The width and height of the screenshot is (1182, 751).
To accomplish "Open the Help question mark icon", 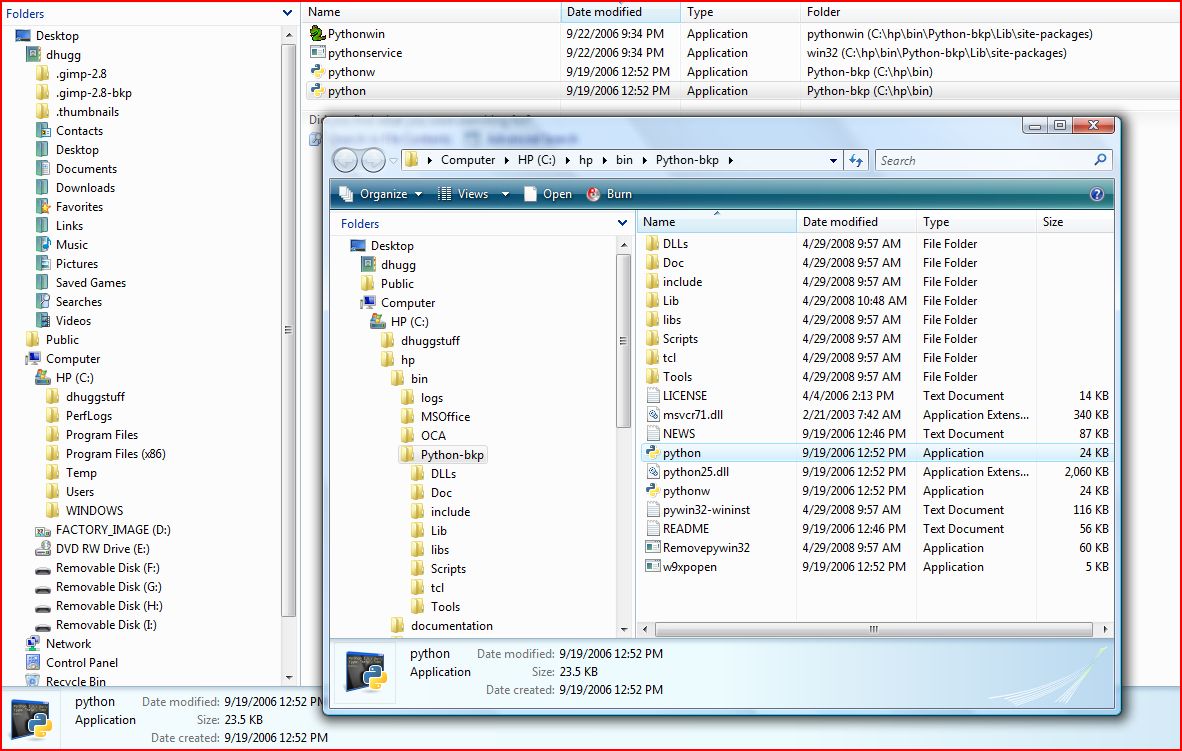I will click(x=1097, y=194).
